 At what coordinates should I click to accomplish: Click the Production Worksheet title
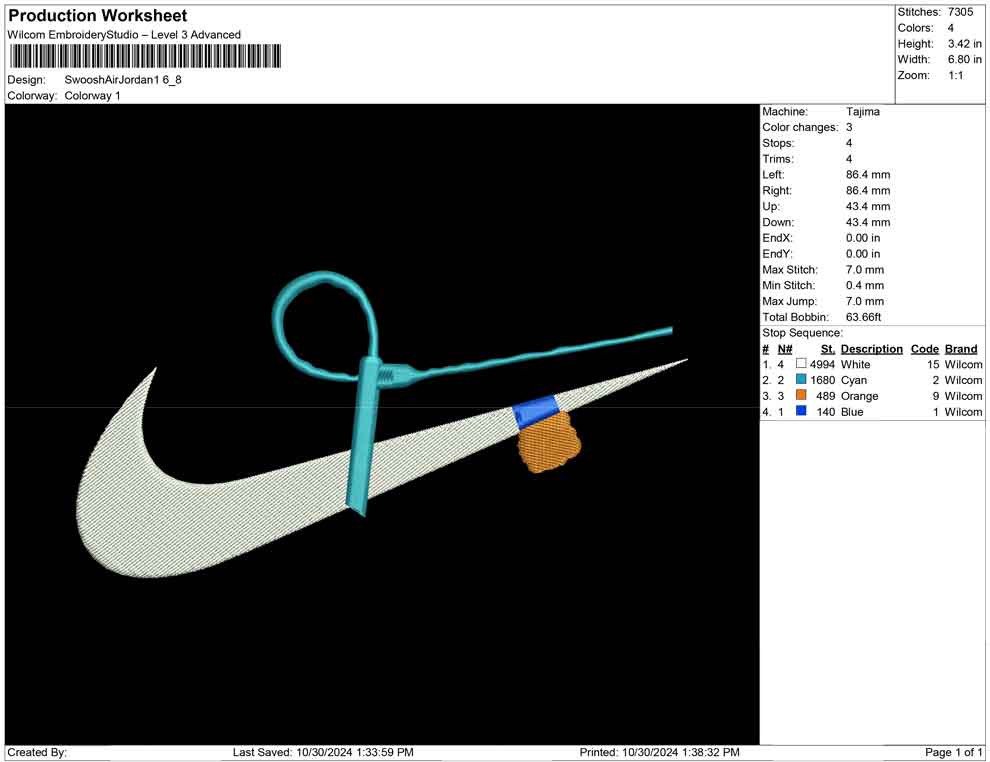pyautogui.click(x=97, y=16)
